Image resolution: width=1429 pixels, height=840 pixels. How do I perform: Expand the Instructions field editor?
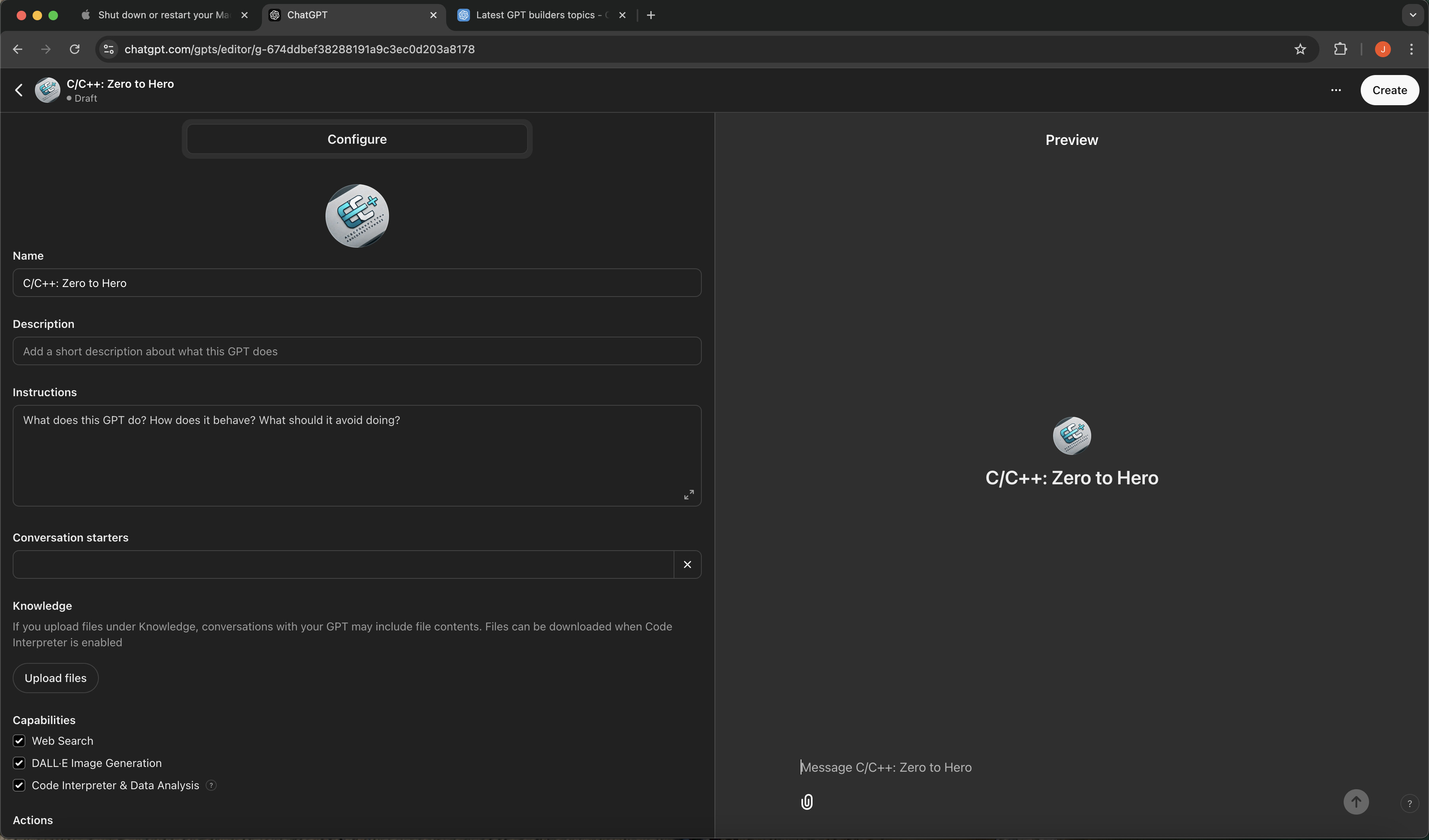[x=688, y=495]
